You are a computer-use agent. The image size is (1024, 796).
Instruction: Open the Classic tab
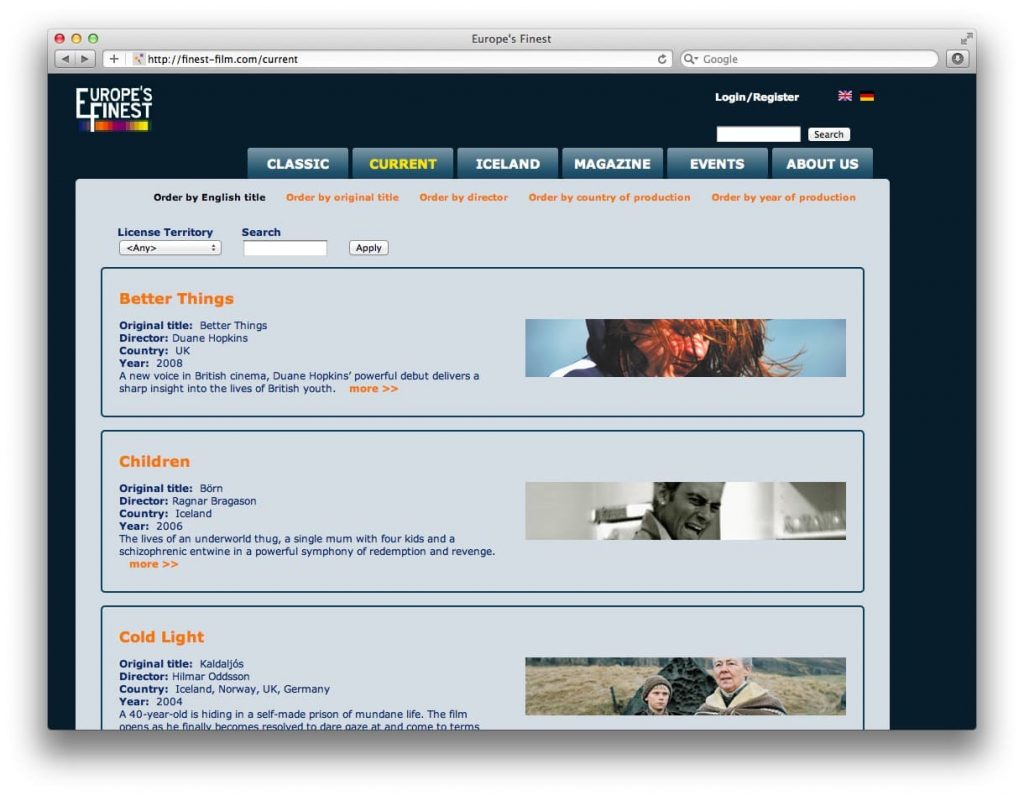coord(298,164)
